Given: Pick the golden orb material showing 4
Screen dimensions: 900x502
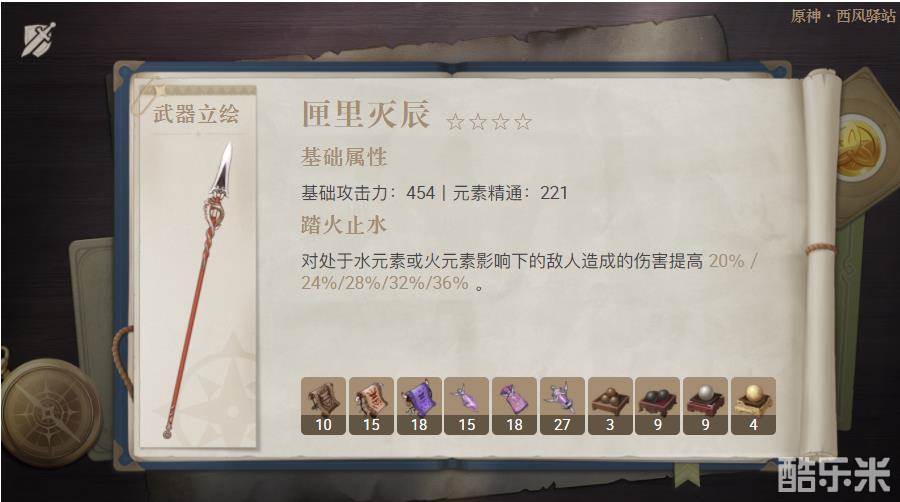Looking at the screenshot, I should point(753,406).
